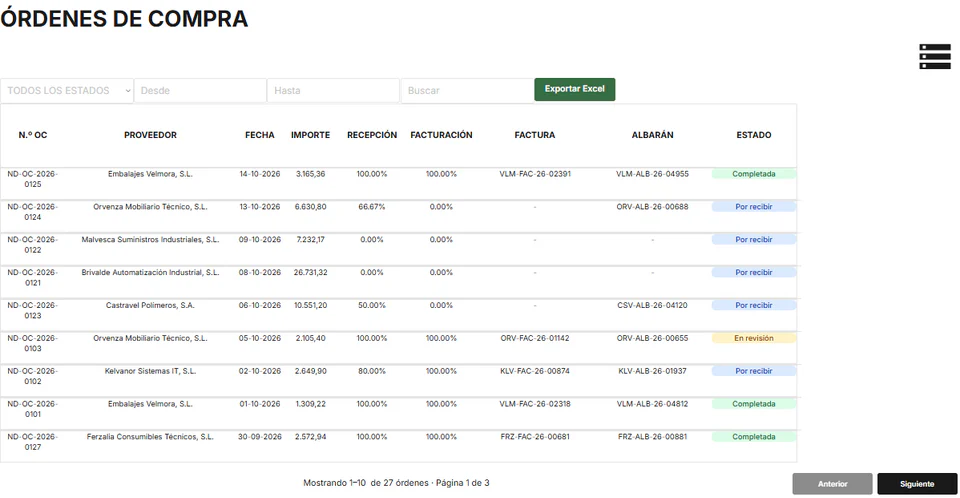Click reception value 80.00%
The height and width of the screenshot is (498, 960).
click(x=372, y=371)
